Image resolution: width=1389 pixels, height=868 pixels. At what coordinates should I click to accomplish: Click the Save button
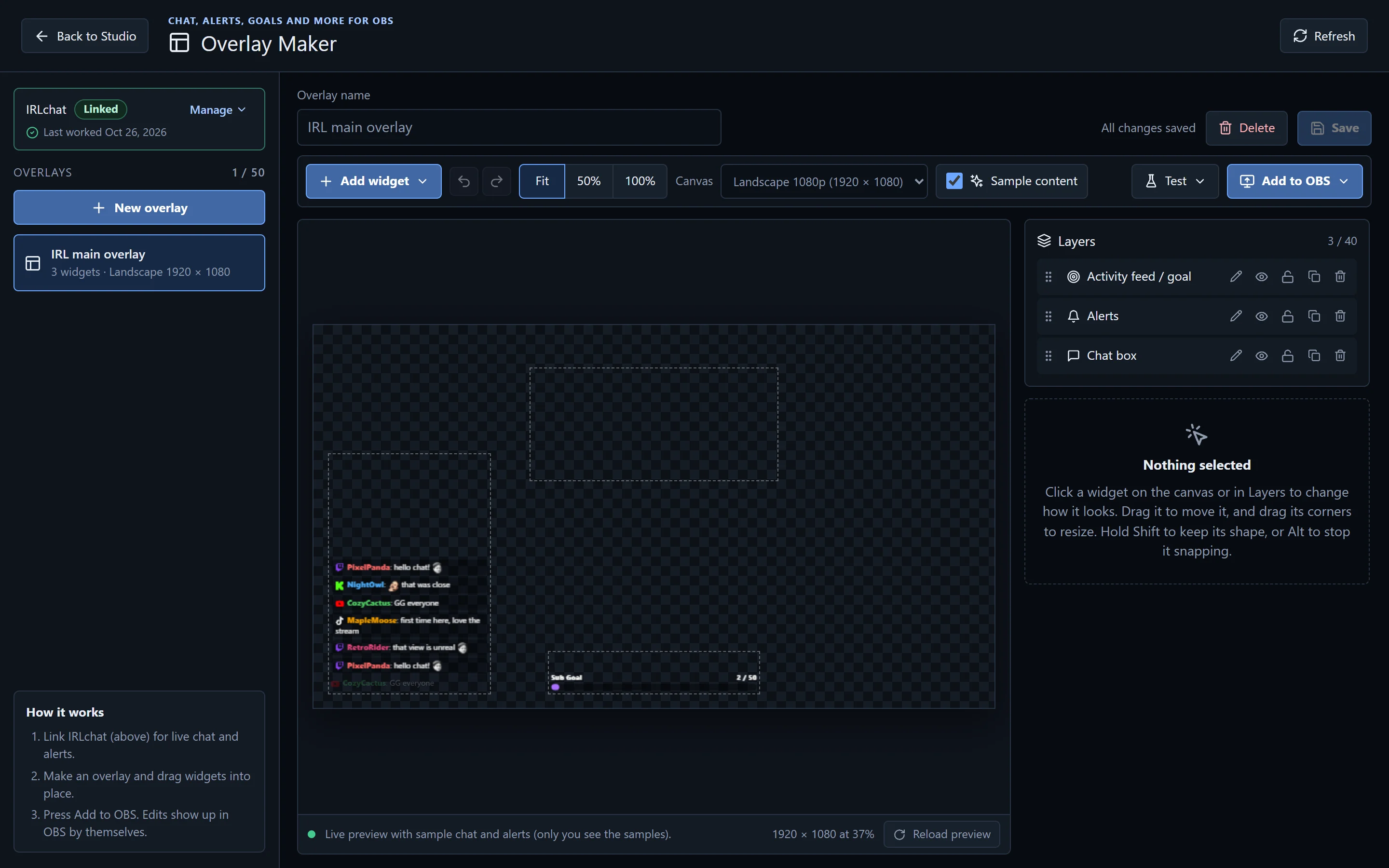pos(1334,128)
